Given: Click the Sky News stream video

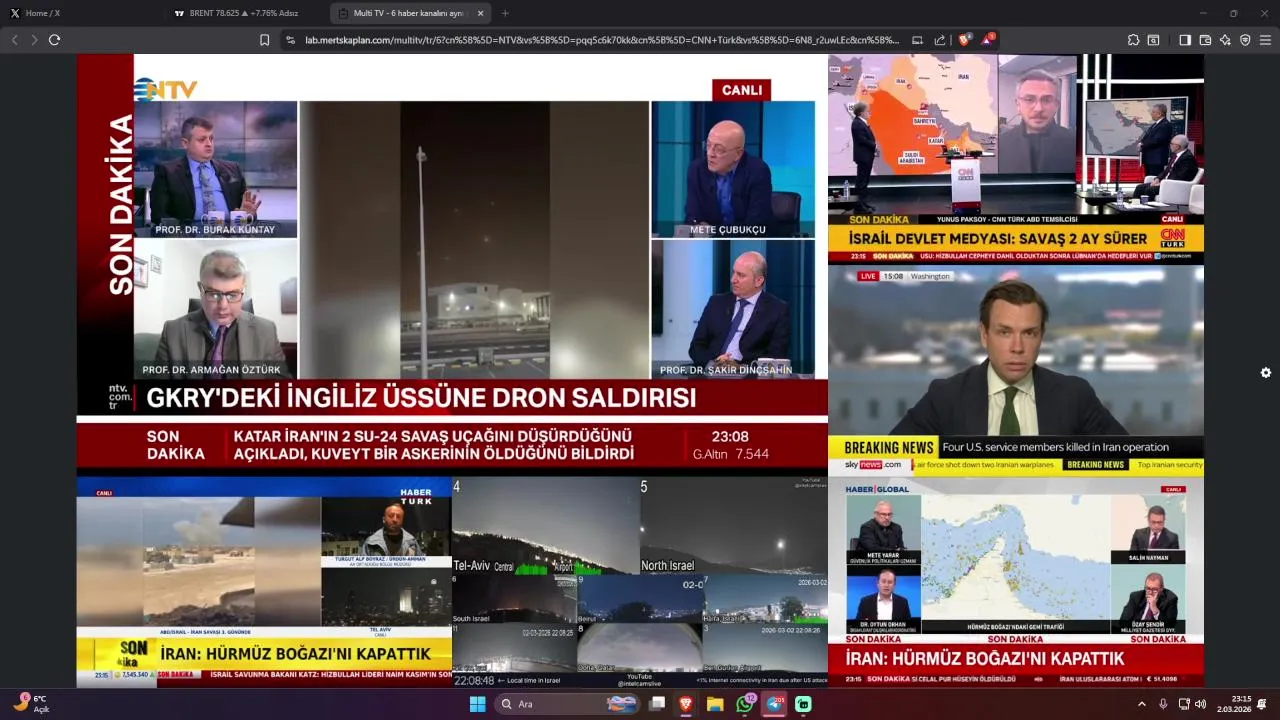Looking at the screenshot, I should (x=1016, y=370).
